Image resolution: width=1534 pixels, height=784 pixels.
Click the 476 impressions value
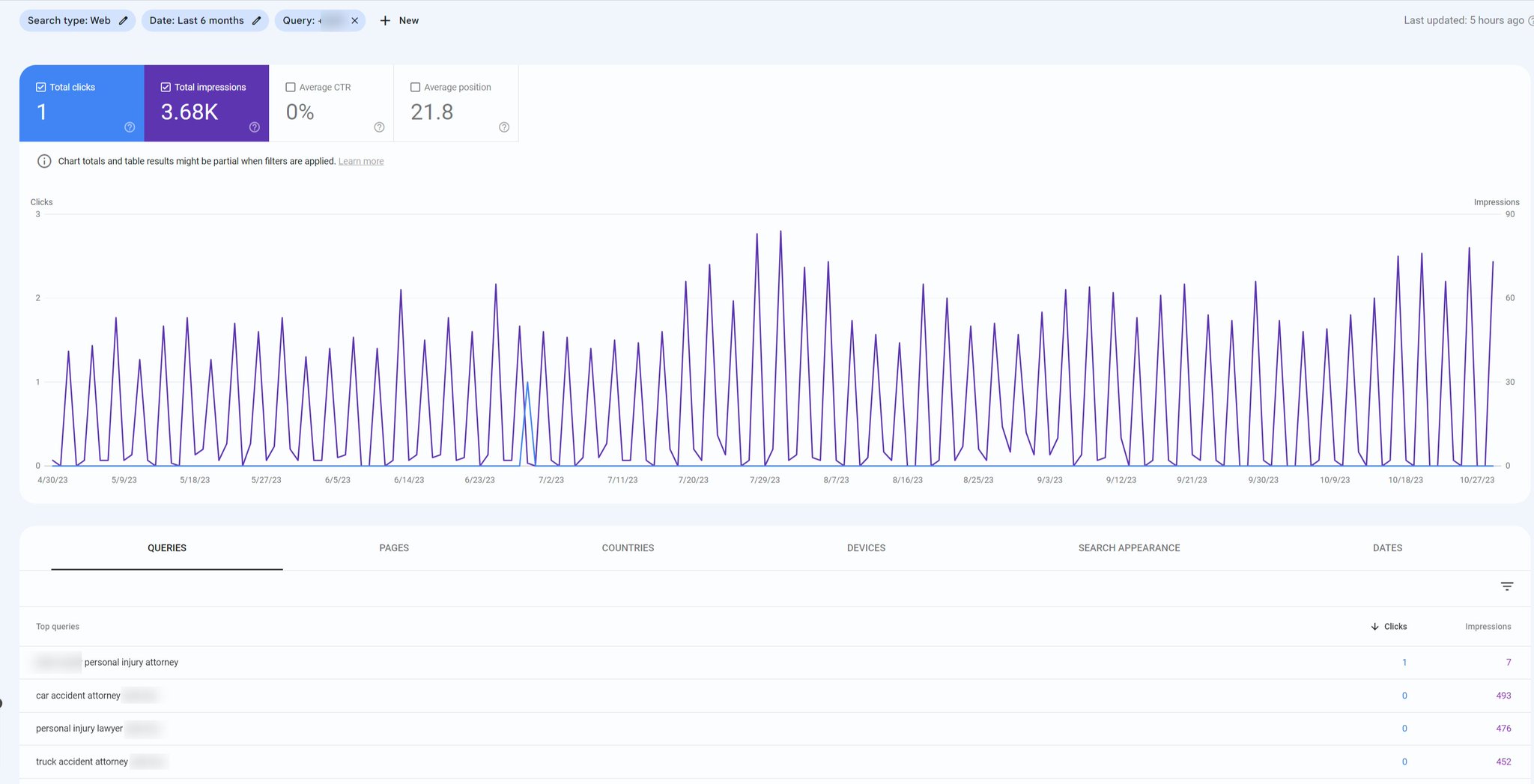point(1503,729)
